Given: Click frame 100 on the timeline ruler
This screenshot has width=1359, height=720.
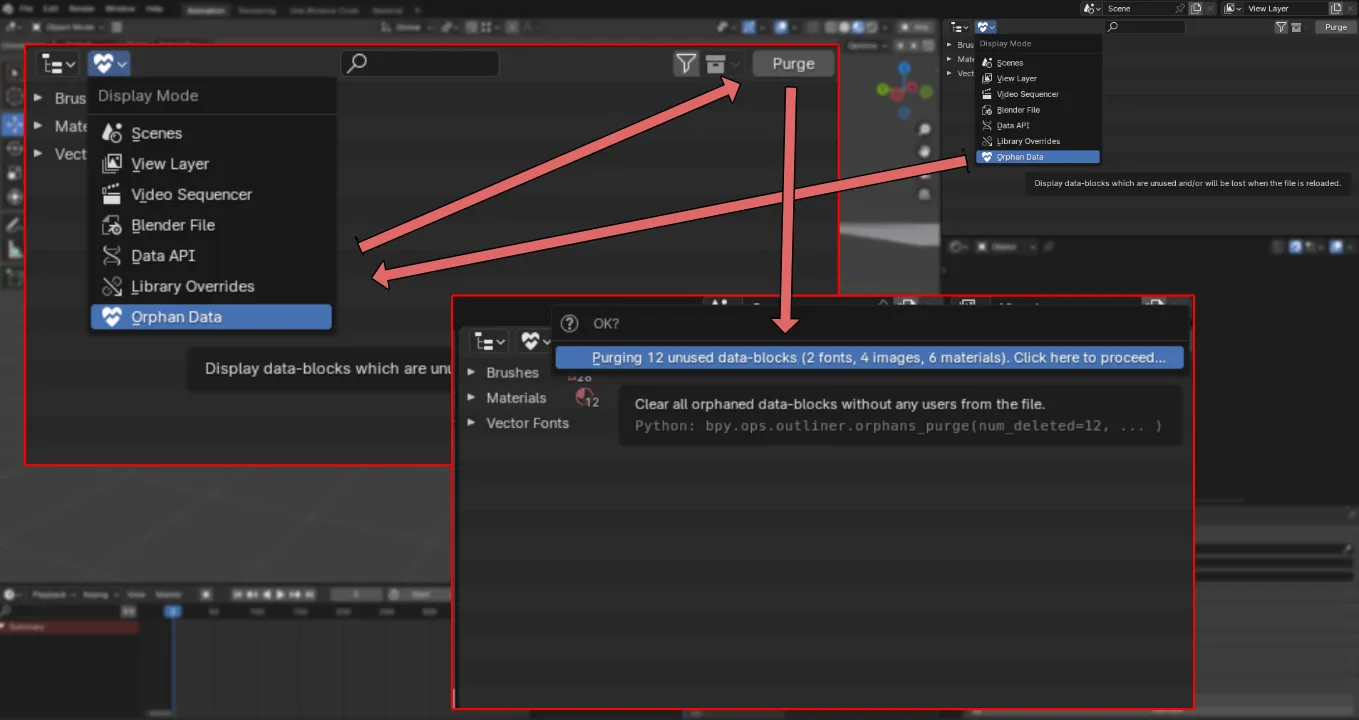Looking at the screenshot, I should pyautogui.click(x=258, y=610).
